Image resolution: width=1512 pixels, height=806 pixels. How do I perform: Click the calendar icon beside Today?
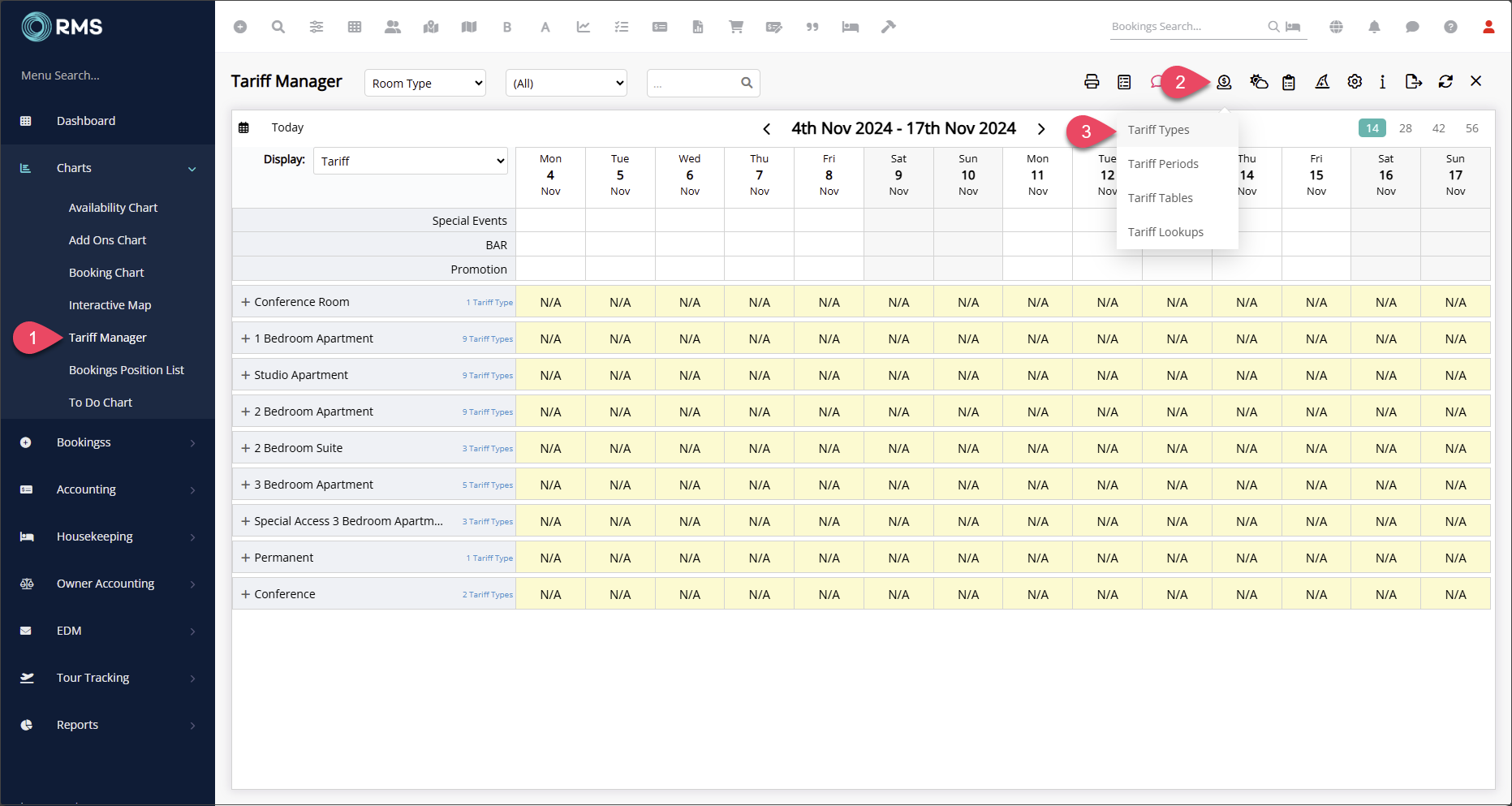pos(243,127)
